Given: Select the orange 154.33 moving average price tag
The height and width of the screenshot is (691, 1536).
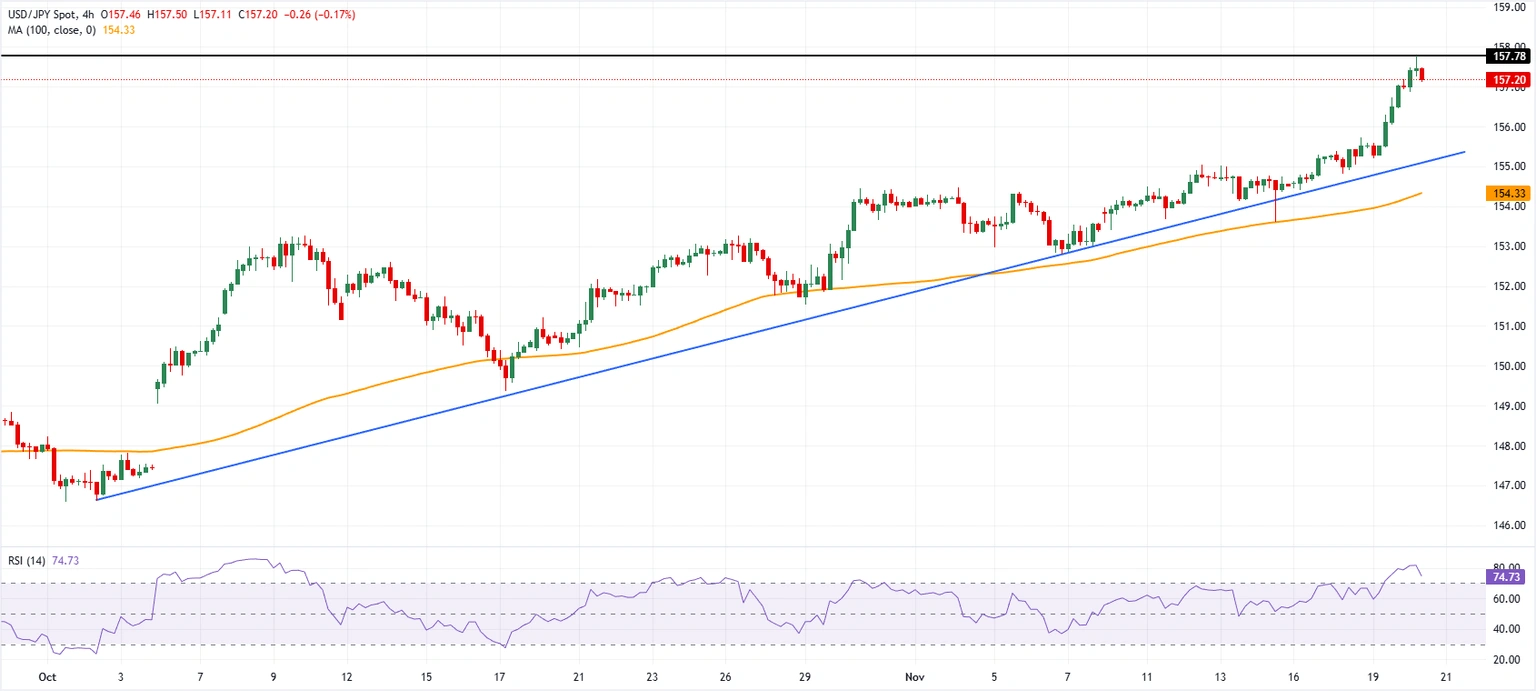Looking at the screenshot, I should (x=1508, y=193).
